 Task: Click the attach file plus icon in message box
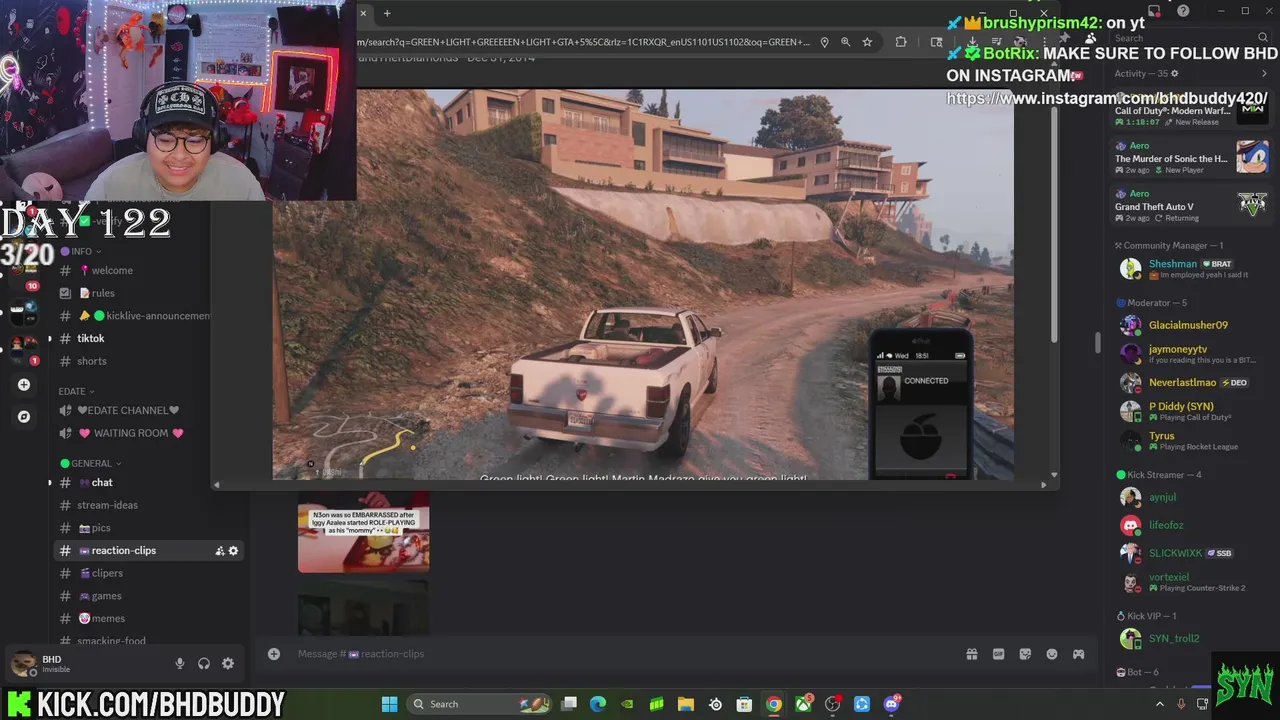pyautogui.click(x=274, y=654)
